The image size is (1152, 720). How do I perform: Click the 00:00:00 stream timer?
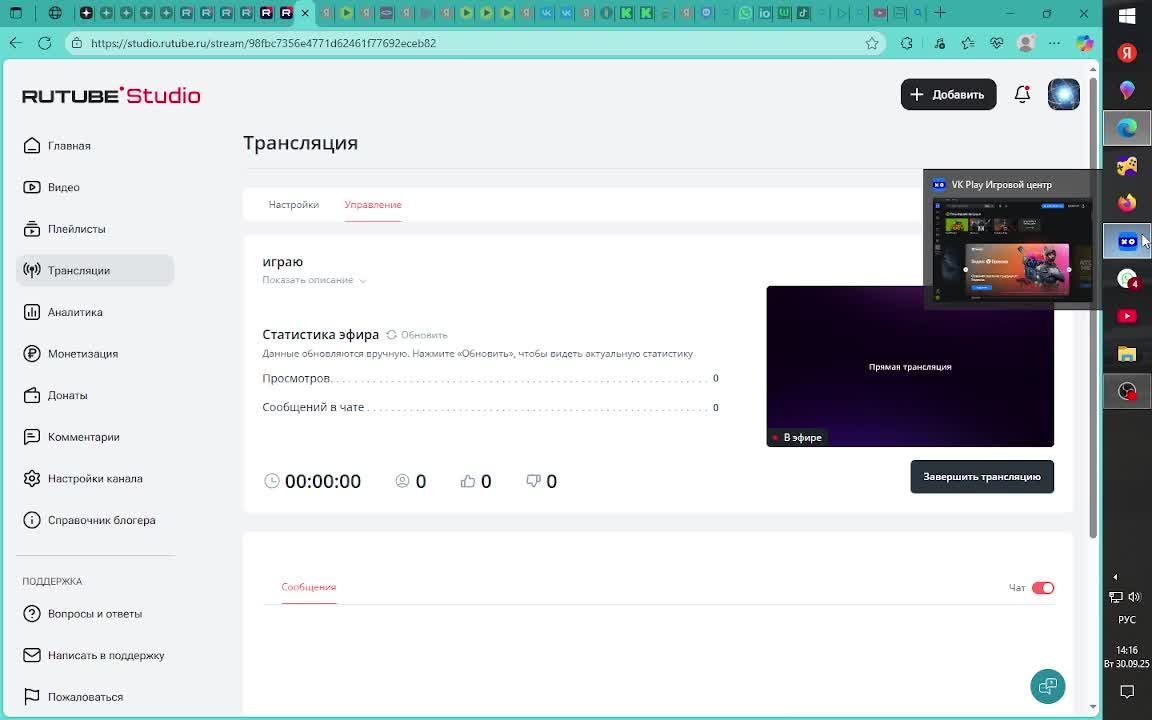323,481
